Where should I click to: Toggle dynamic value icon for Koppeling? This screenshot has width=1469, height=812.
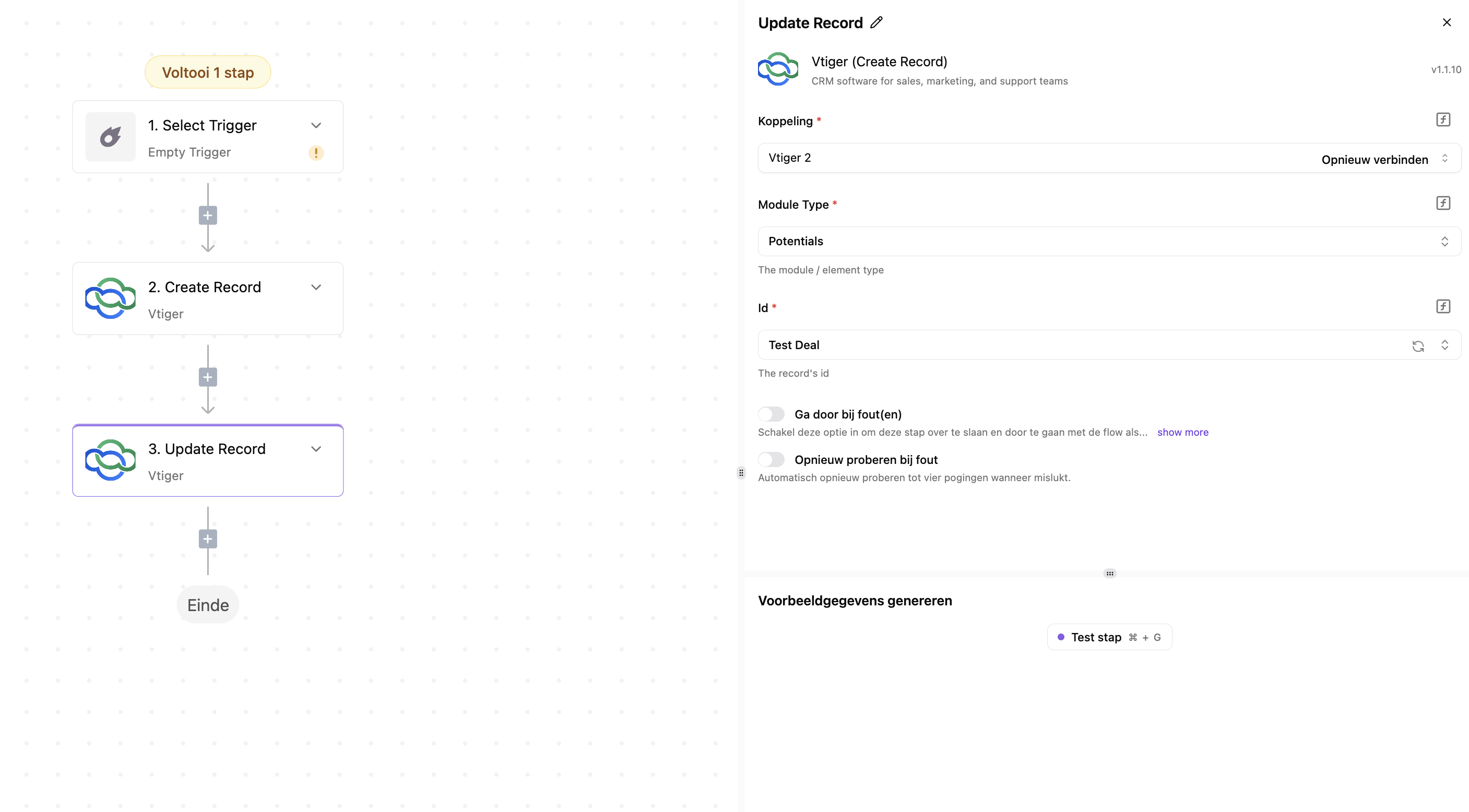[1443, 120]
